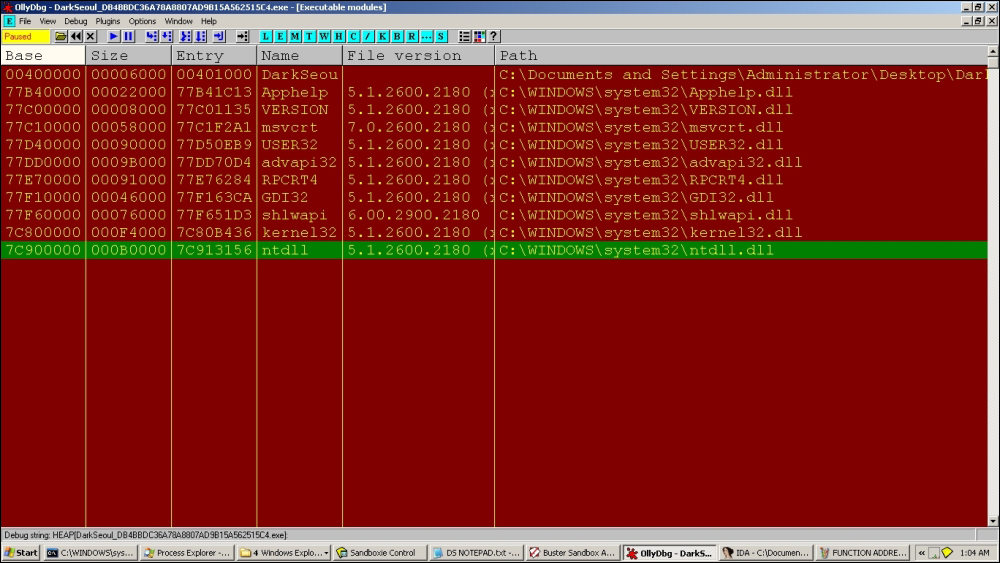Select the VERSION module name
Image resolution: width=1000 pixels, height=563 pixels.
click(295, 110)
